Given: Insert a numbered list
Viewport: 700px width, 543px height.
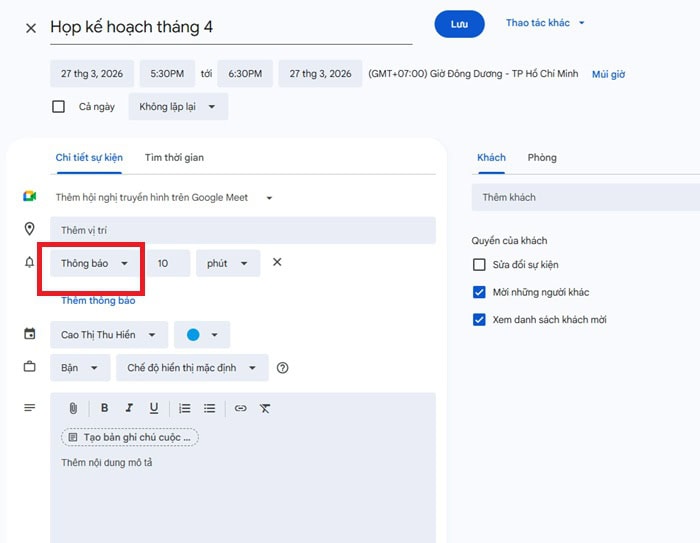Looking at the screenshot, I should (x=185, y=408).
